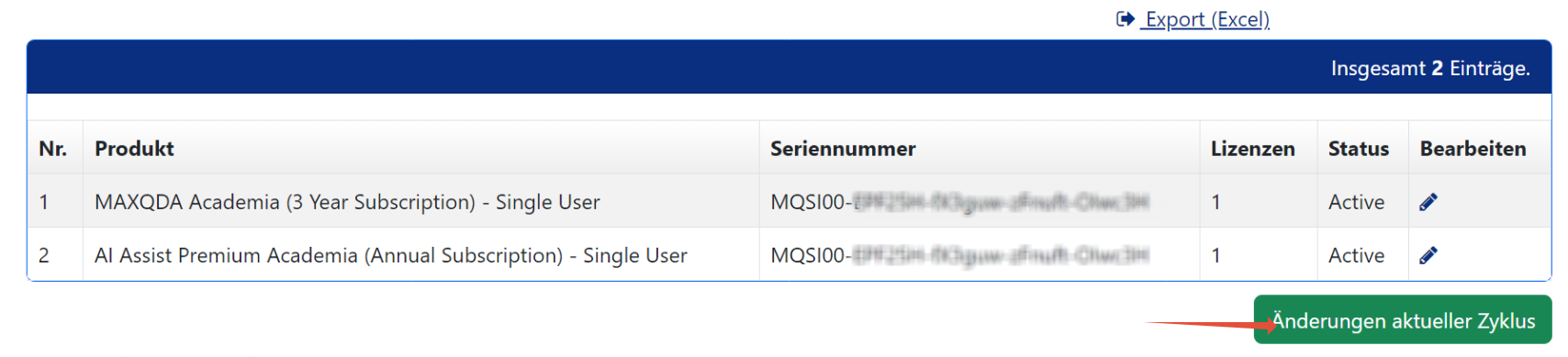
Task: Click the license count of MAXQDA Academia row
Action: point(1215,202)
